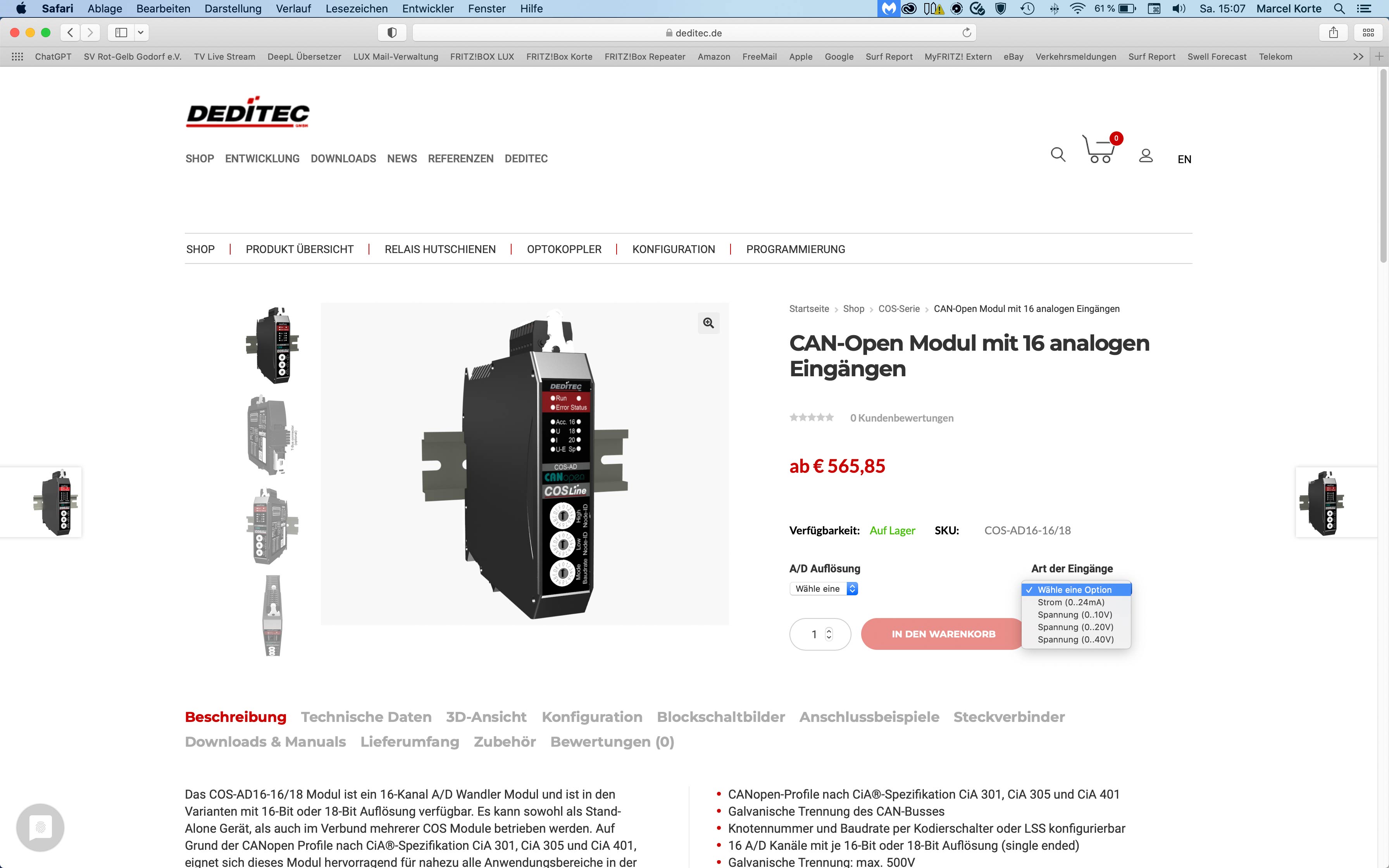Screen dimensions: 1389x868
Task: Zoom the product image with magnifier icon
Action: [x=708, y=323]
